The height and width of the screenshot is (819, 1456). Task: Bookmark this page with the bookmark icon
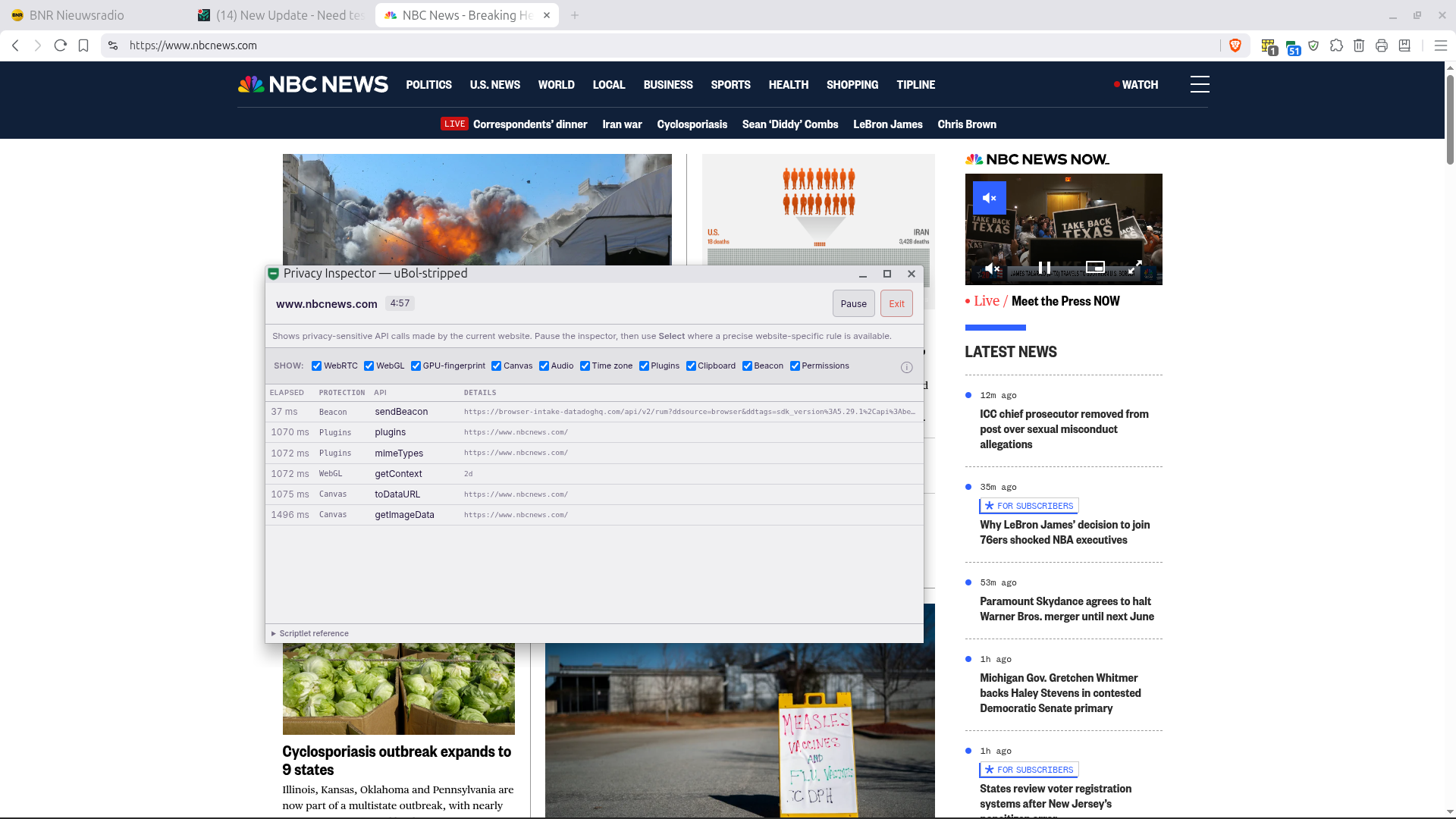click(83, 45)
